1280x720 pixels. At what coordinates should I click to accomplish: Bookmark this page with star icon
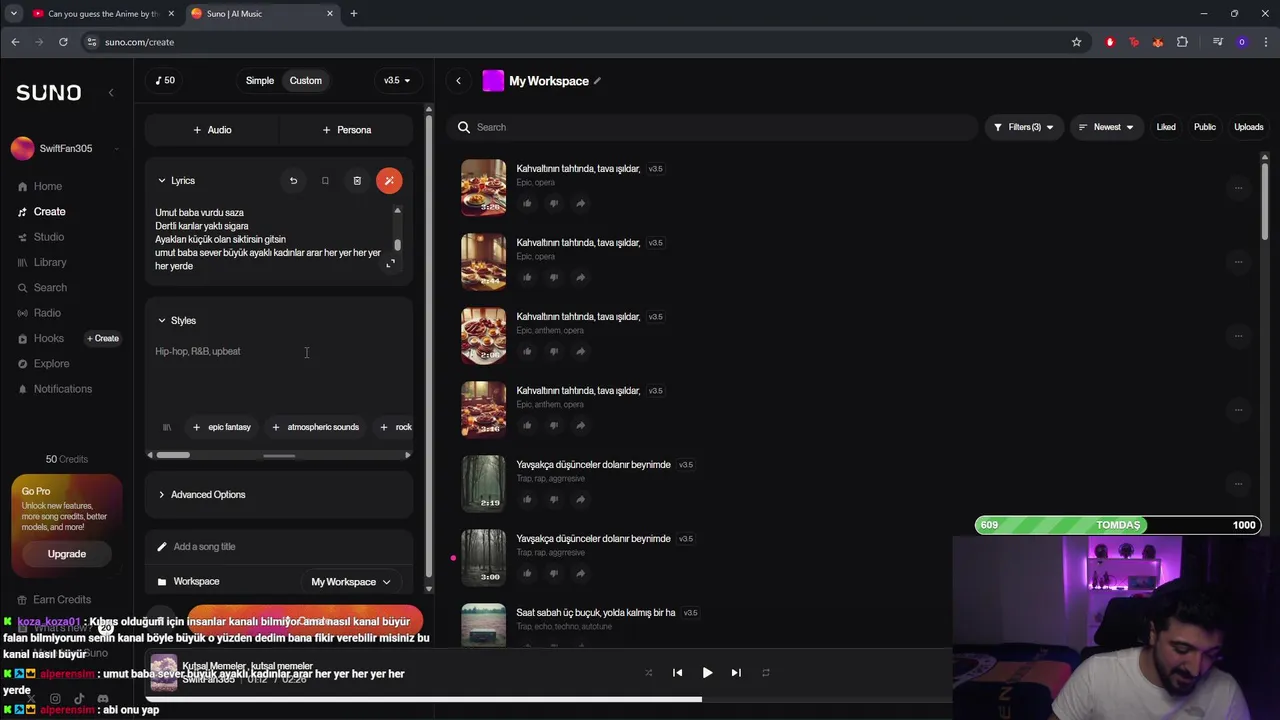[1076, 42]
